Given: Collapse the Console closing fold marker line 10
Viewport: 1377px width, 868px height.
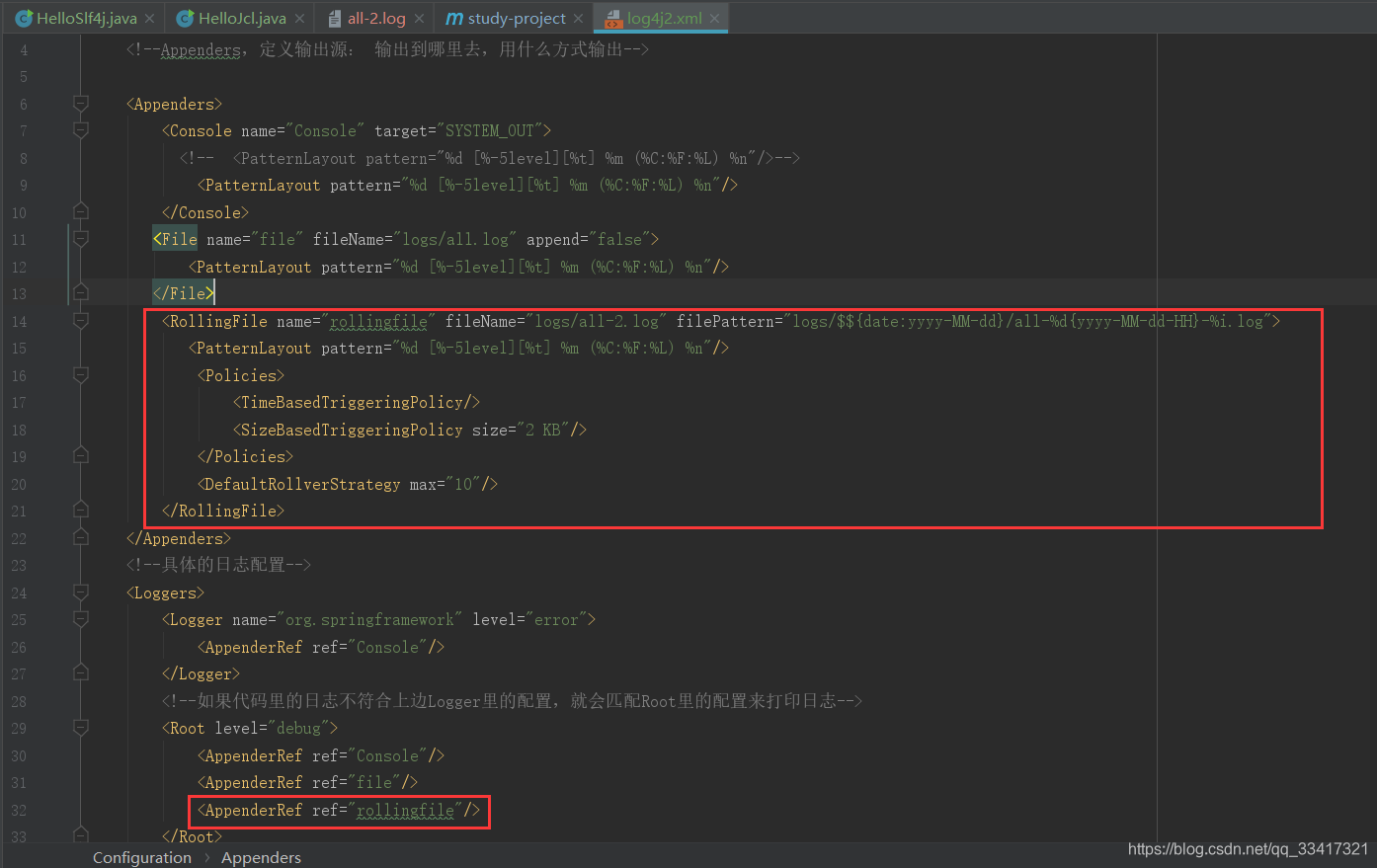Looking at the screenshot, I should [81, 211].
